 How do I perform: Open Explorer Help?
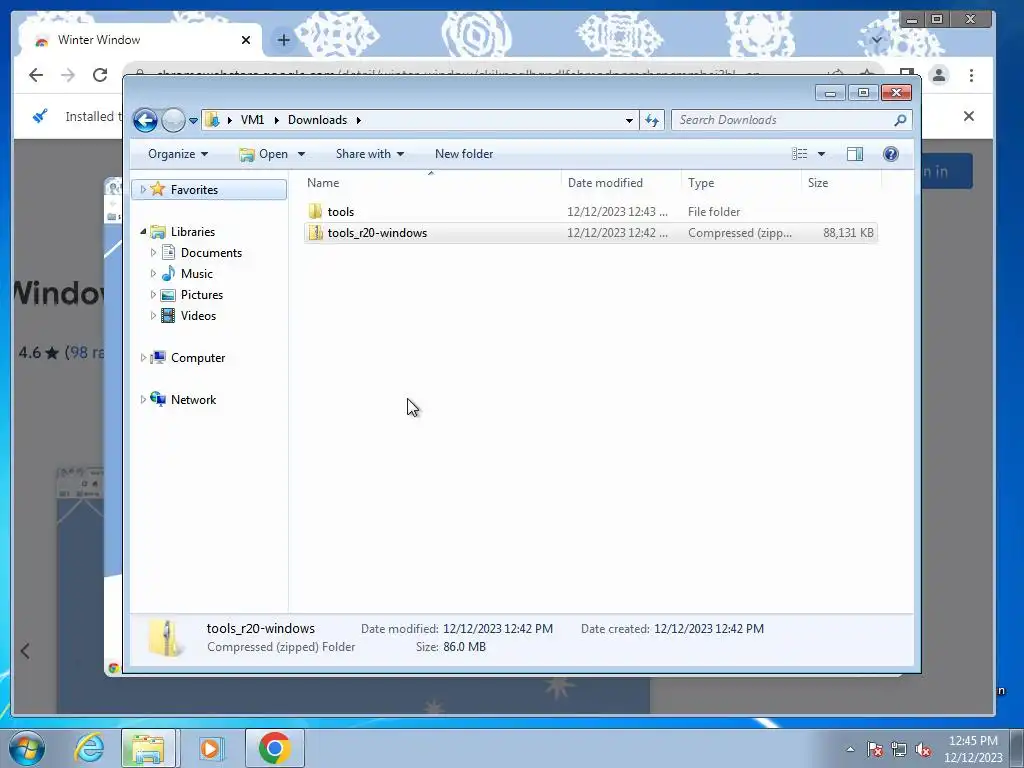pyautogui.click(x=890, y=153)
